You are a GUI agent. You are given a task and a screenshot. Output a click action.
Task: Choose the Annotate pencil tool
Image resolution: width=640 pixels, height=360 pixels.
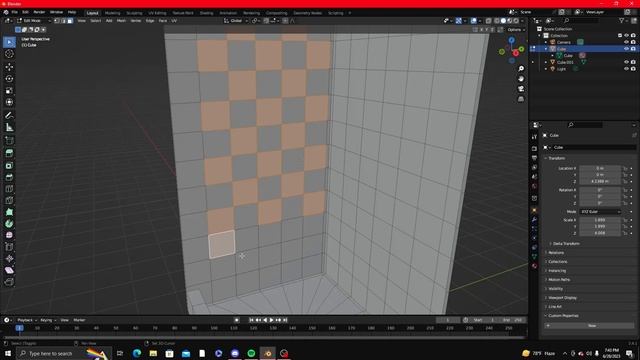(x=9, y=116)
